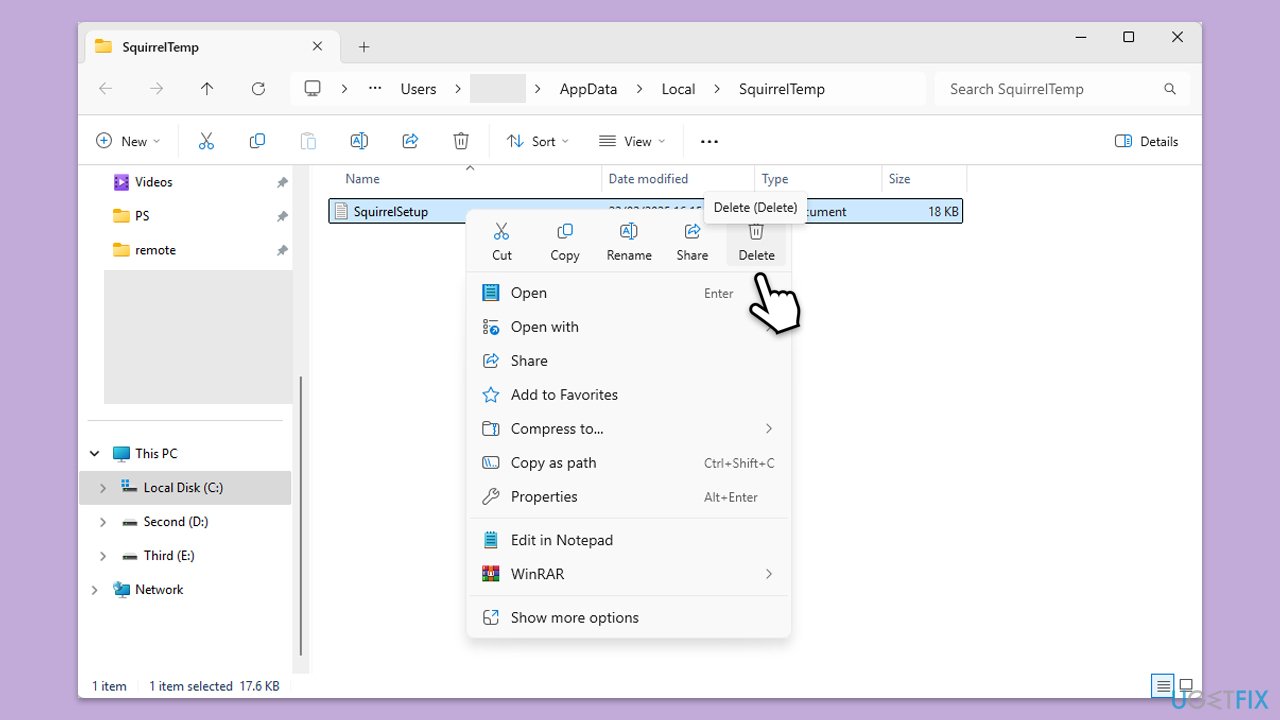Toggle the Details pane button
The width and height of the screenshot is (1280, 720).
[1146, 141]
